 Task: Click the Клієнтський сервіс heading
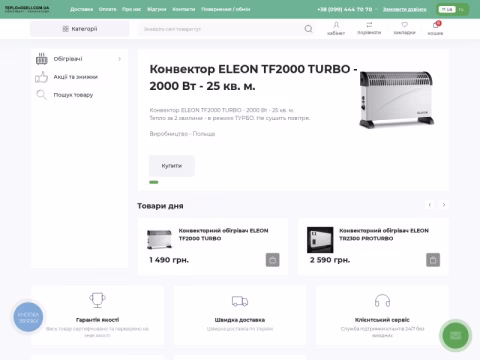pyautogui.click(x=382, y=320)
